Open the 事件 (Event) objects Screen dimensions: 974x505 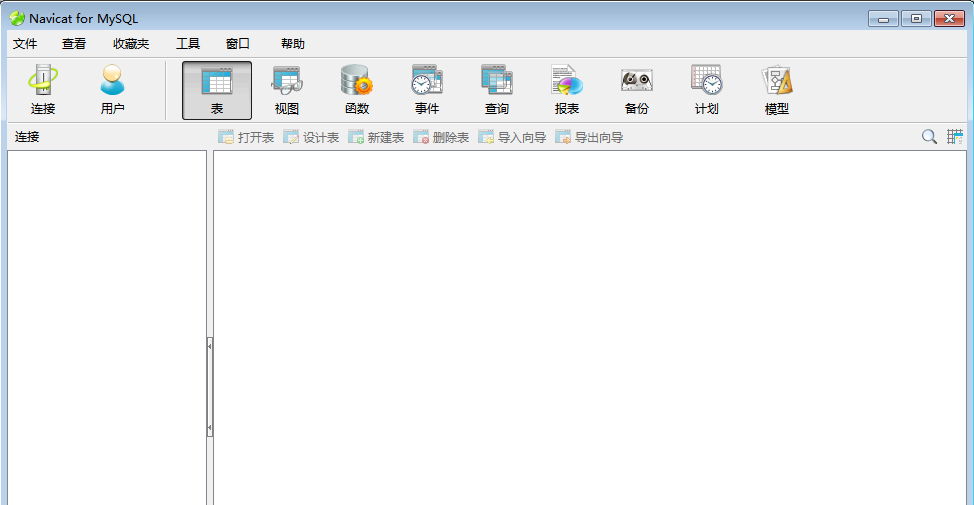(427, 90)
